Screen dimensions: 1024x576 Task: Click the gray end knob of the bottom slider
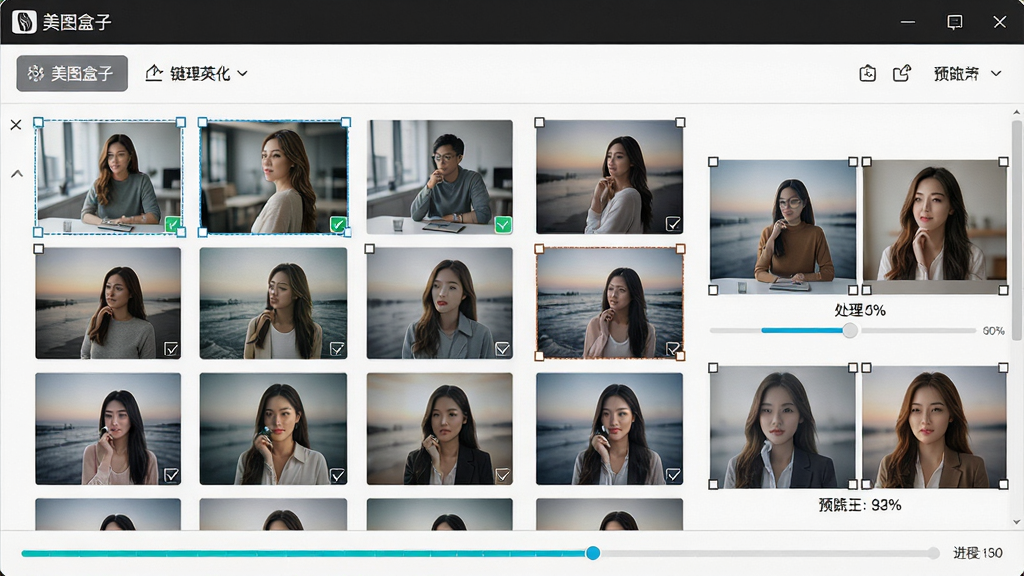pos(934,553)
